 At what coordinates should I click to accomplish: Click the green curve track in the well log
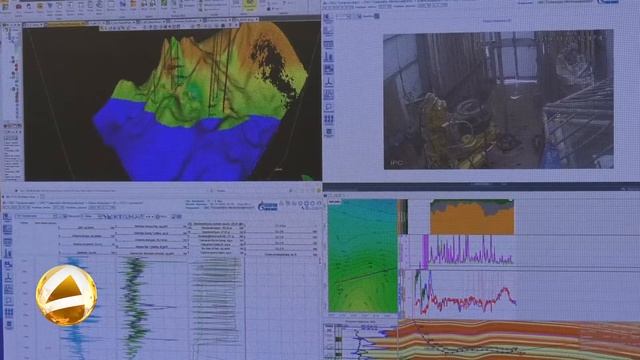pos(135,308)
